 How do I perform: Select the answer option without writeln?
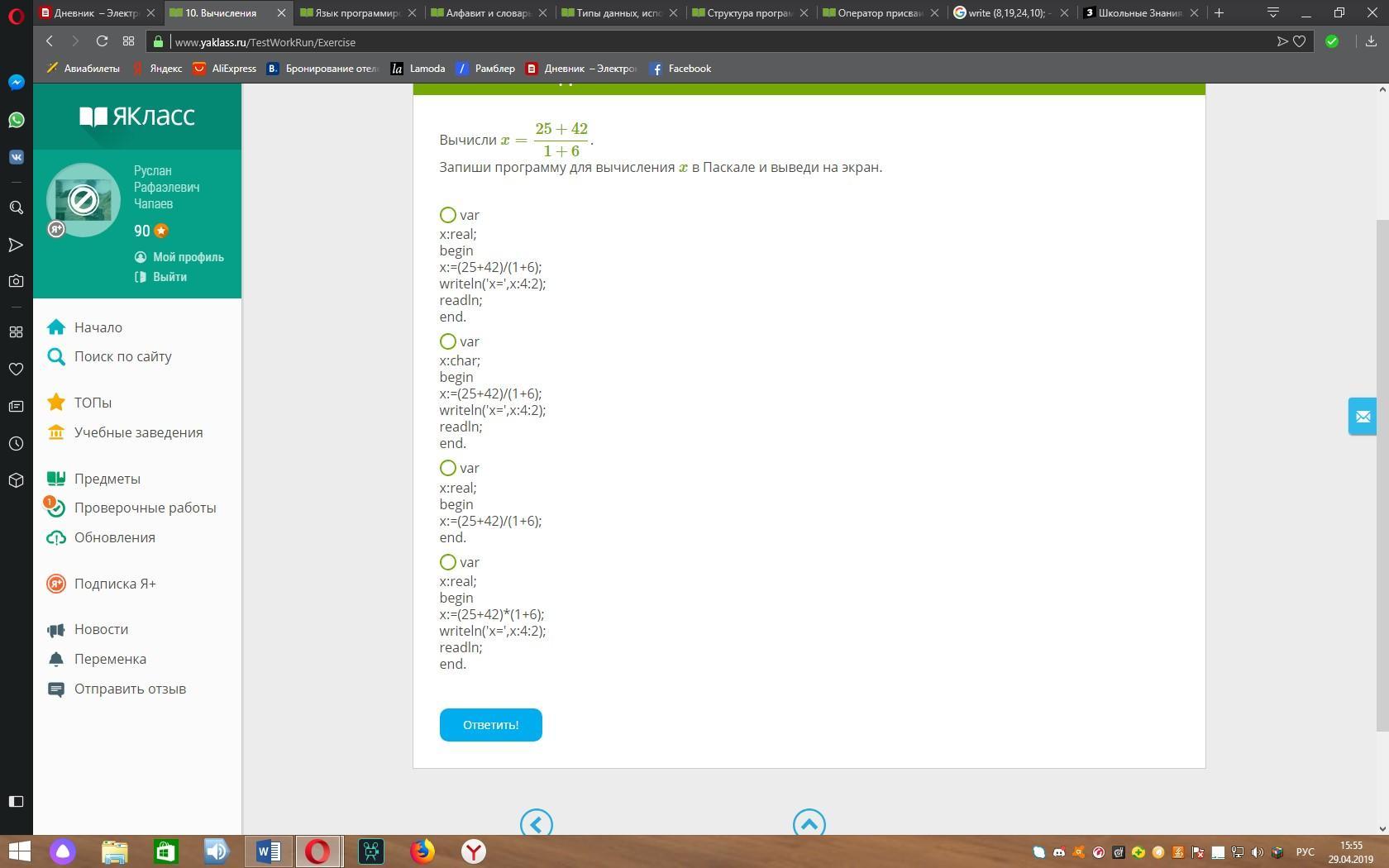click(x=448, y=468)
